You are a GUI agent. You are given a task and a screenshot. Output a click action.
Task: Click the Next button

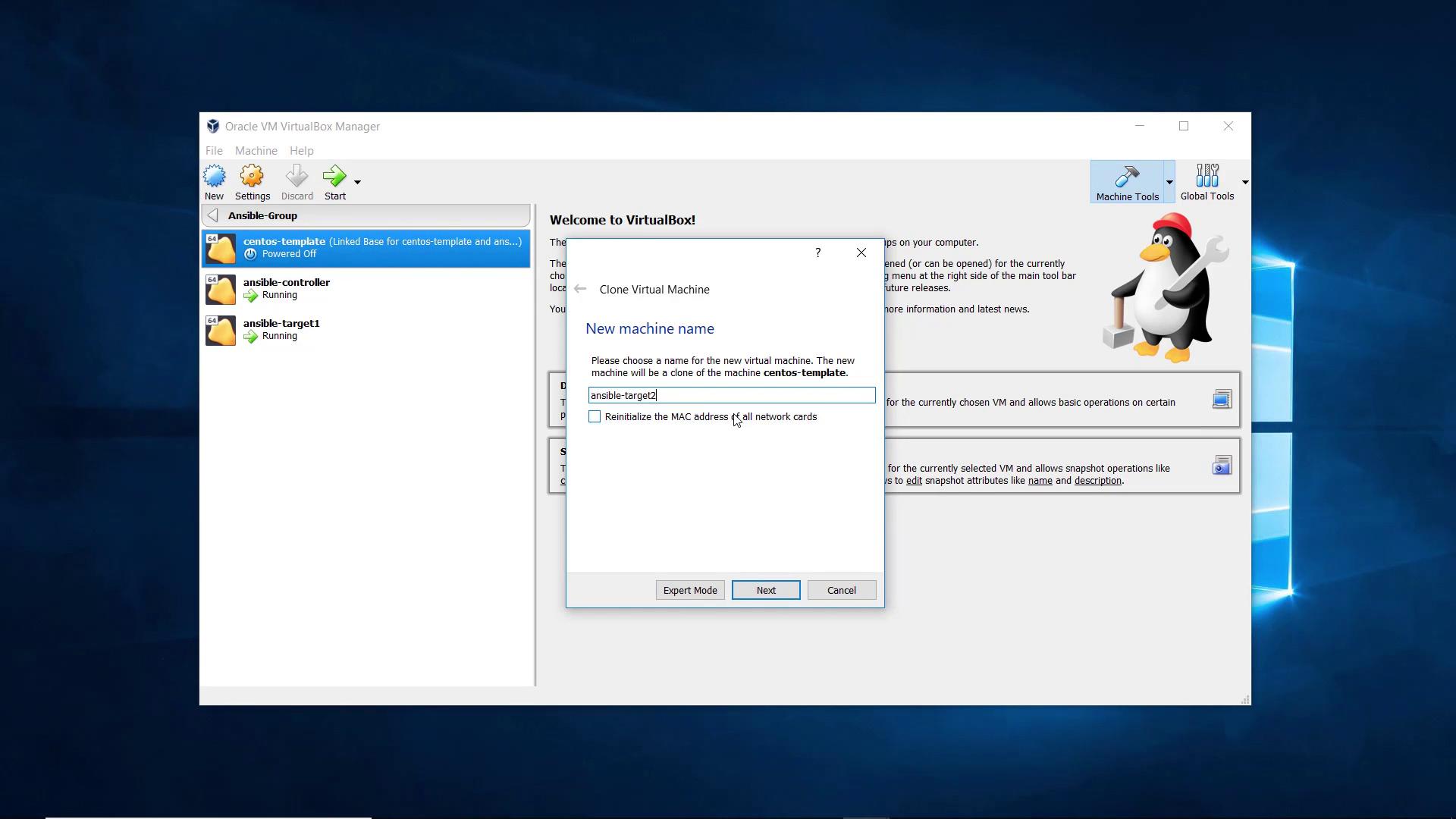point(765,590)
